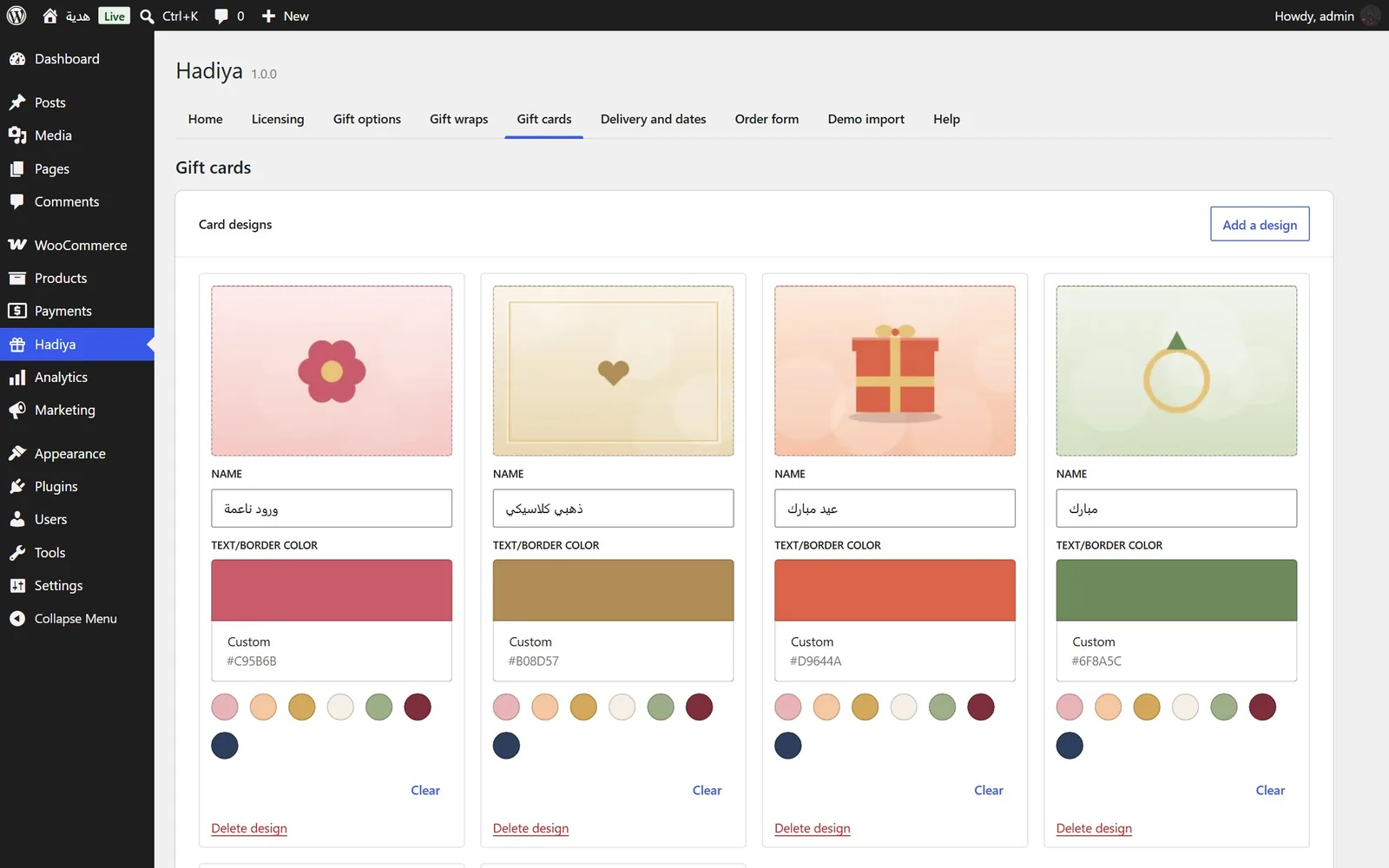Click the name field containing ذهبي كلاسيكي
This screenshot has height=868, width=1389.
point(613,509)
